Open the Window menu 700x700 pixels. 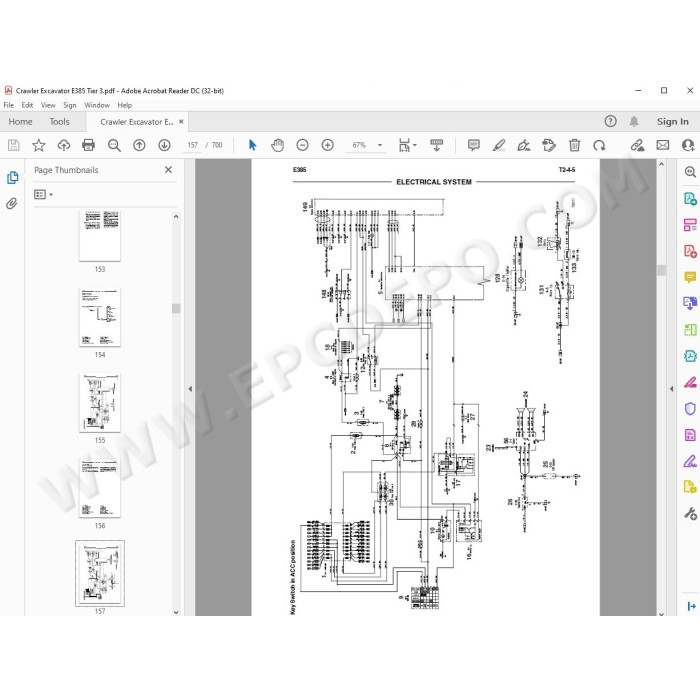click(x=97, y=105)
